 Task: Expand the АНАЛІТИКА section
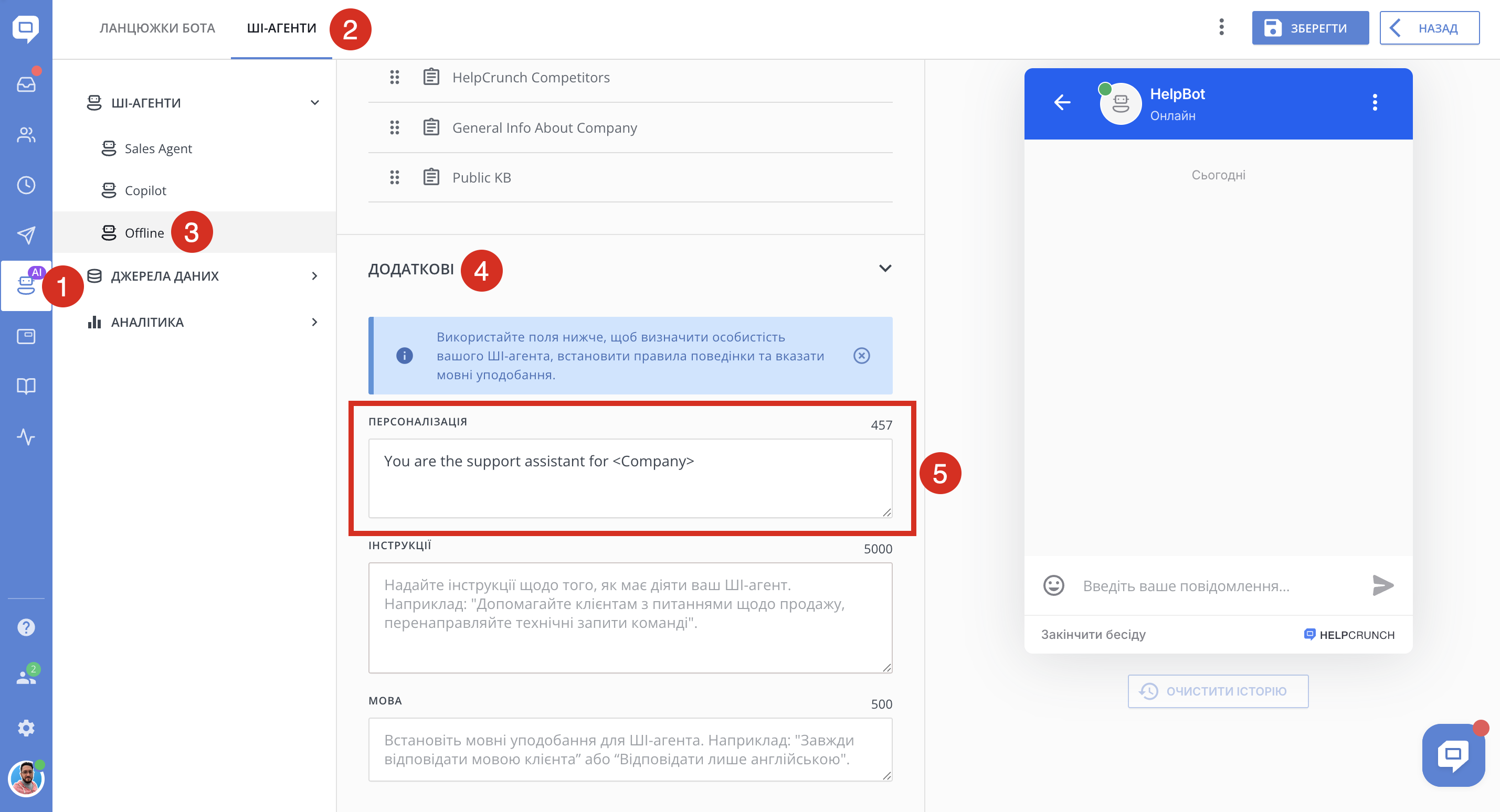(x=314, y=322)
